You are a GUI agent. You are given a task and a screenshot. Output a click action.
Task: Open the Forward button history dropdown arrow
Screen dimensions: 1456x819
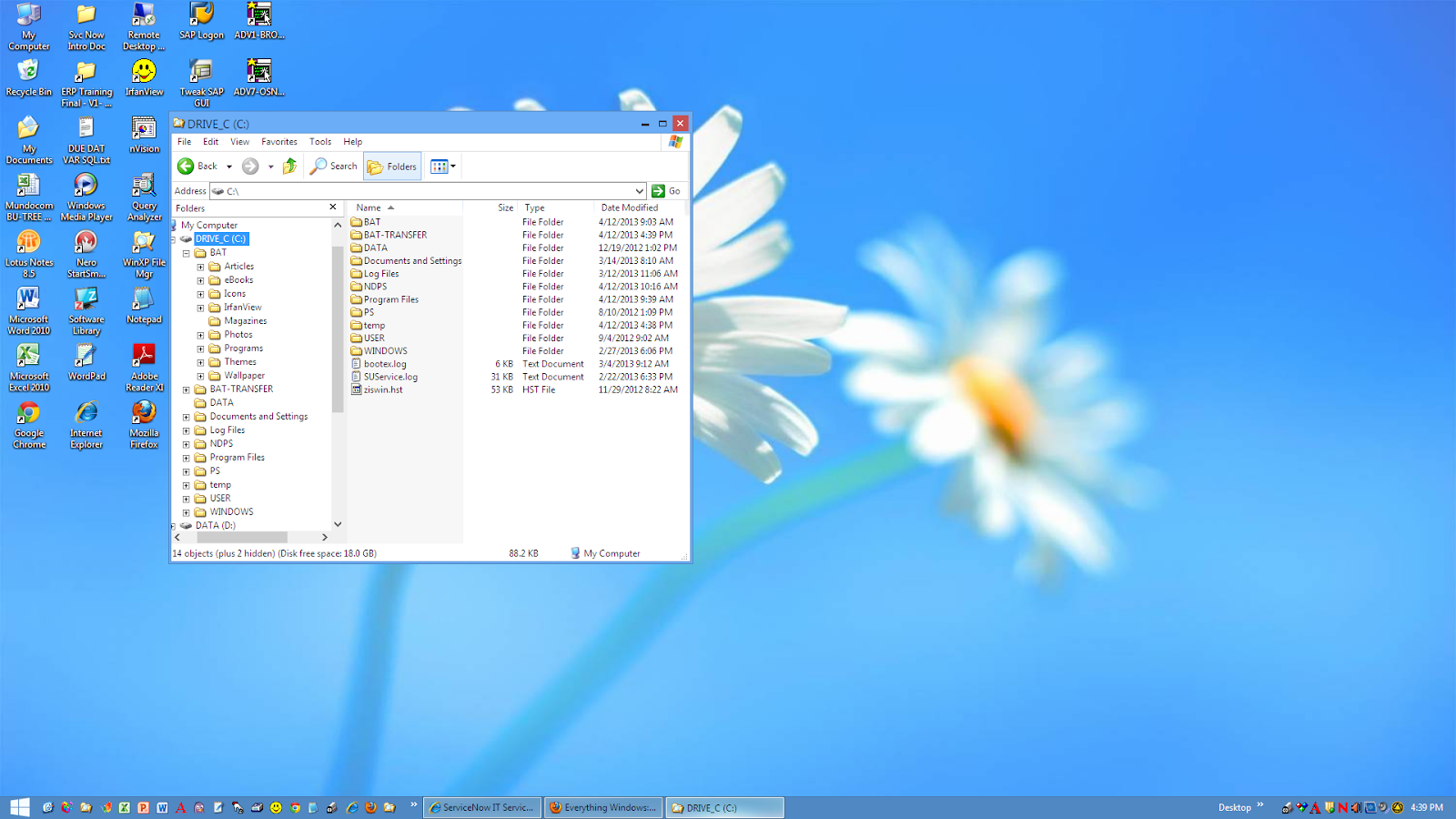click(x=270, y=167)
